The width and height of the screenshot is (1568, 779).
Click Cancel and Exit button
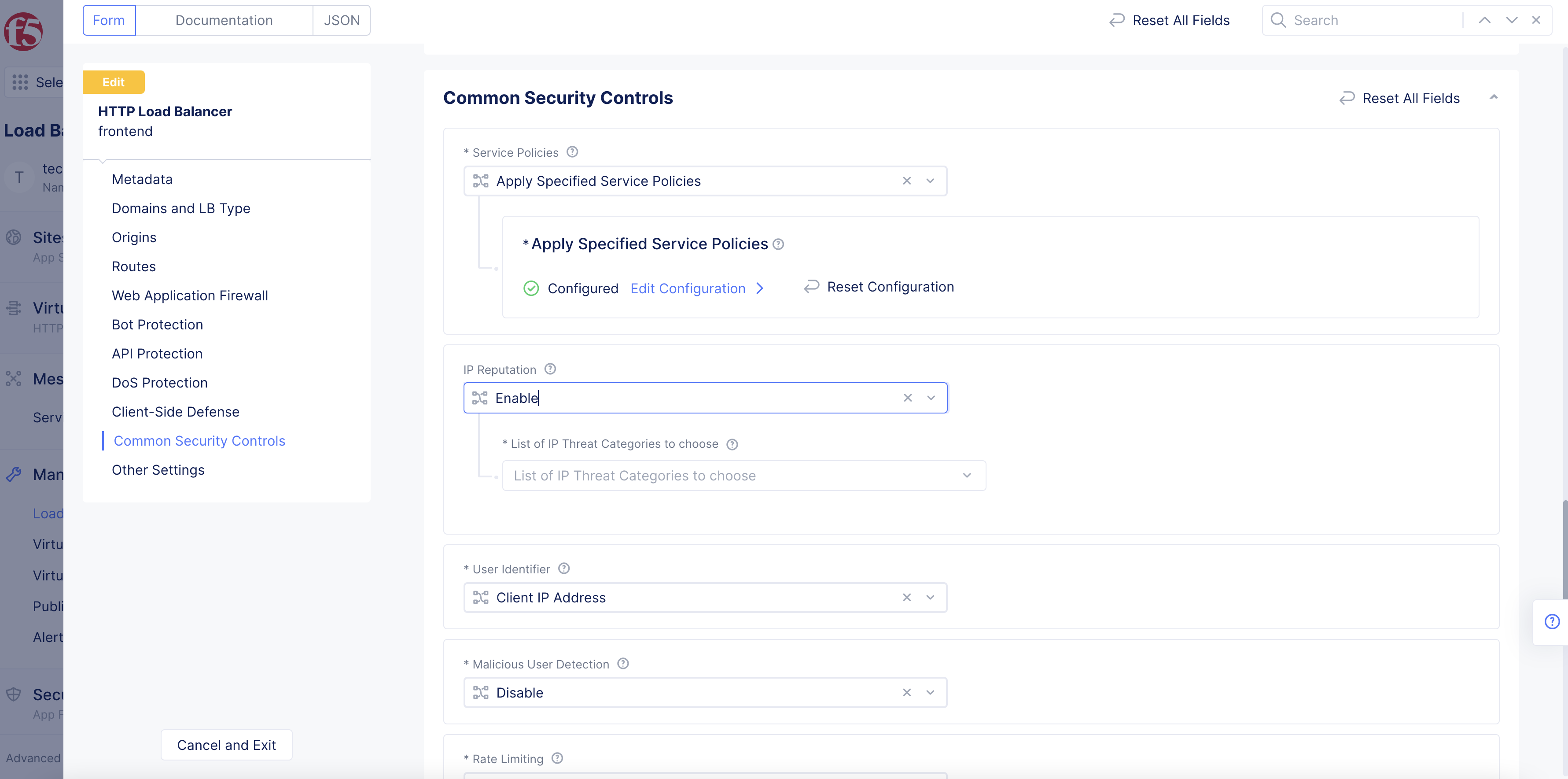click(226, 745)
